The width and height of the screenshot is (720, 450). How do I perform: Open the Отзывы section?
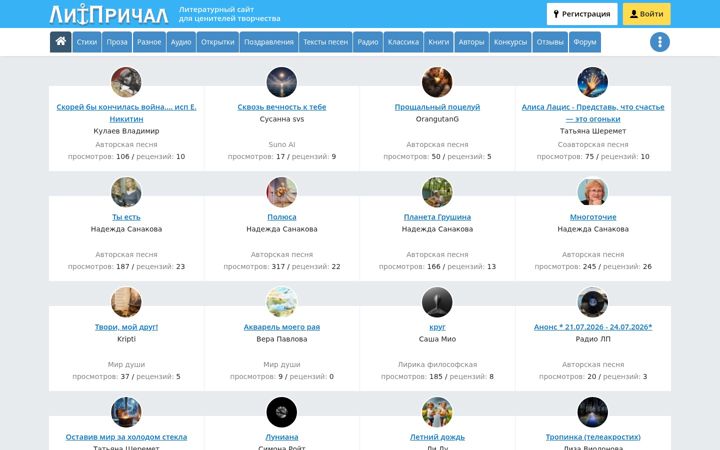550,42
